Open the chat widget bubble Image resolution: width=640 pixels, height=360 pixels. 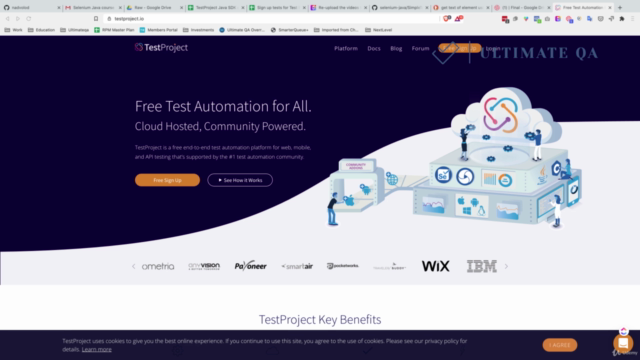coord(623,343)
